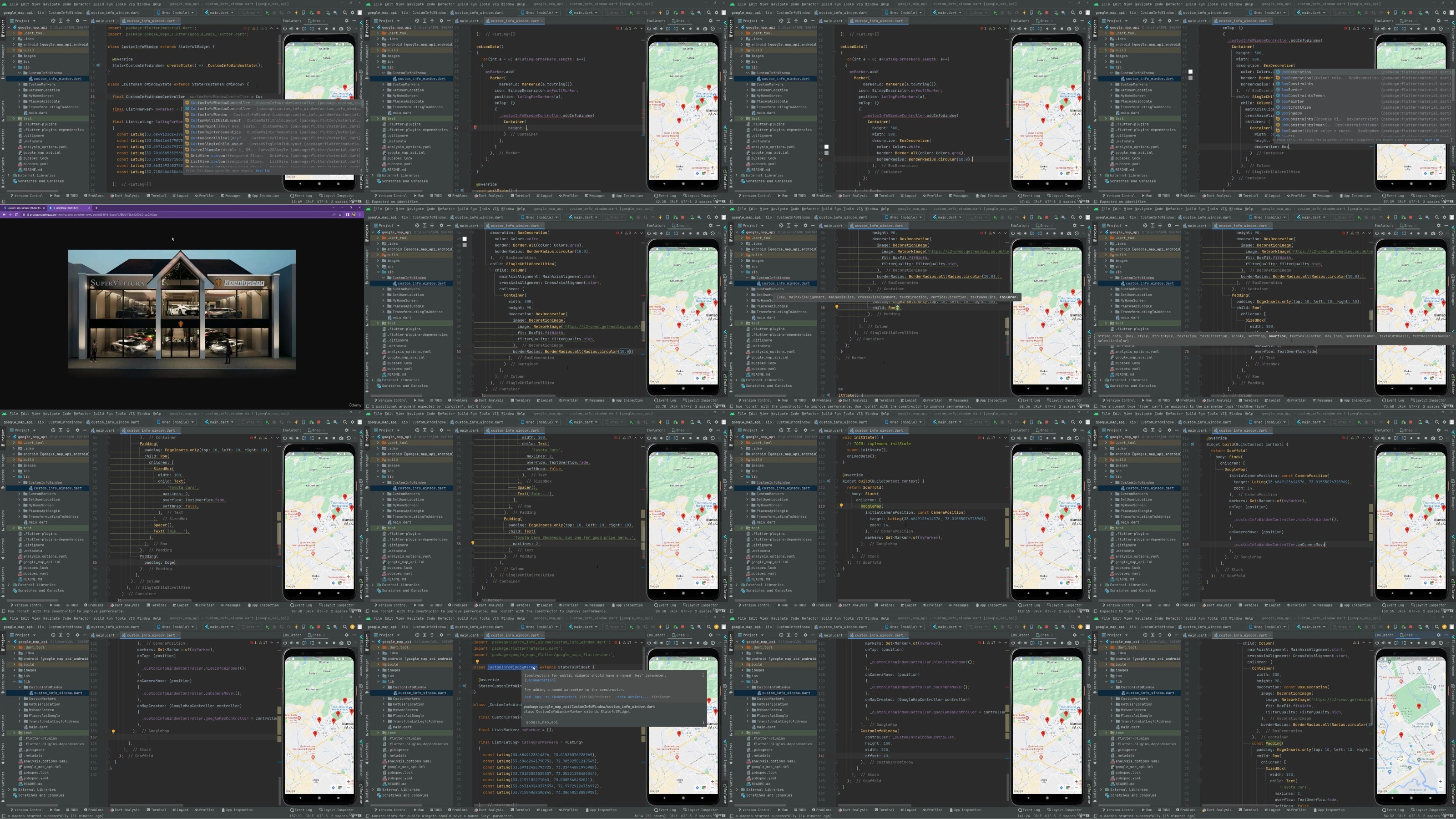The width and height of the screenshot is (1456, 819).
Task: Click Chrome address bar with getreading URL
Action: [x=181, y=215]
